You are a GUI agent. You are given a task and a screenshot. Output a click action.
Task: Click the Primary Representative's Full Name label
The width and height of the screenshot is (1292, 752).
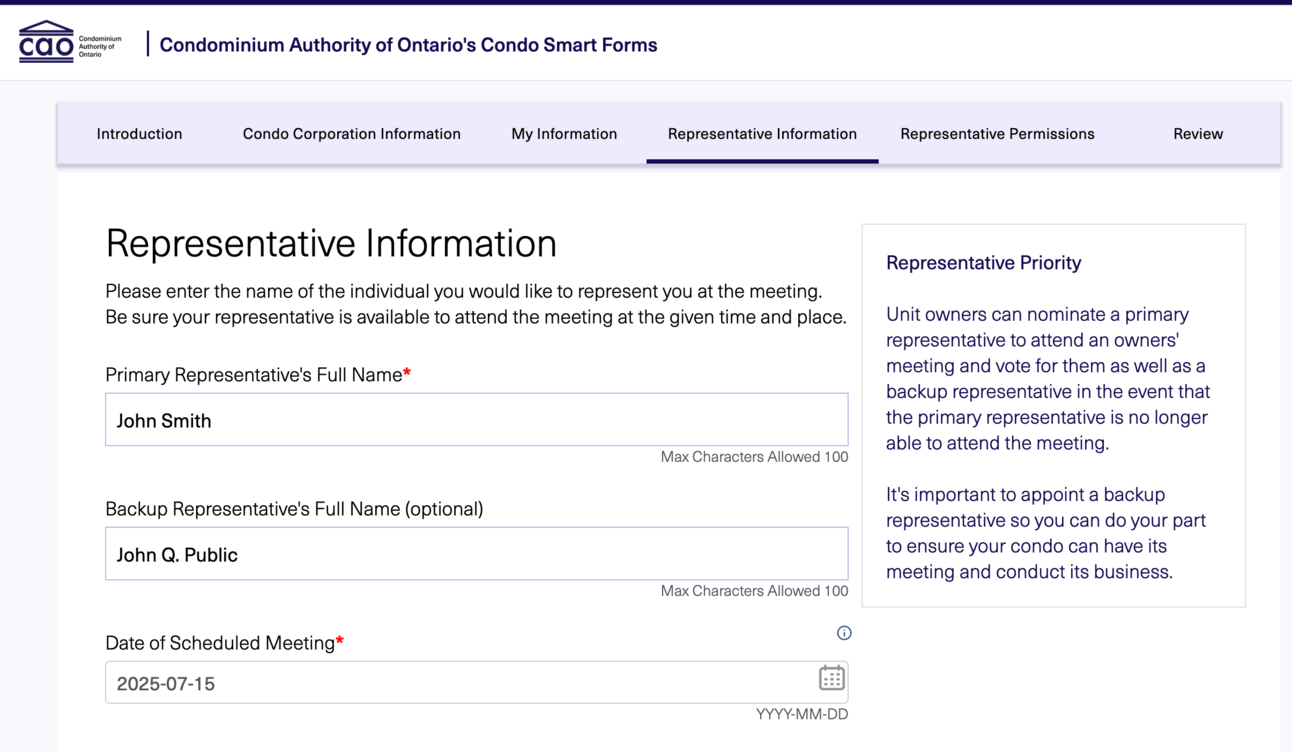(258, 374)
